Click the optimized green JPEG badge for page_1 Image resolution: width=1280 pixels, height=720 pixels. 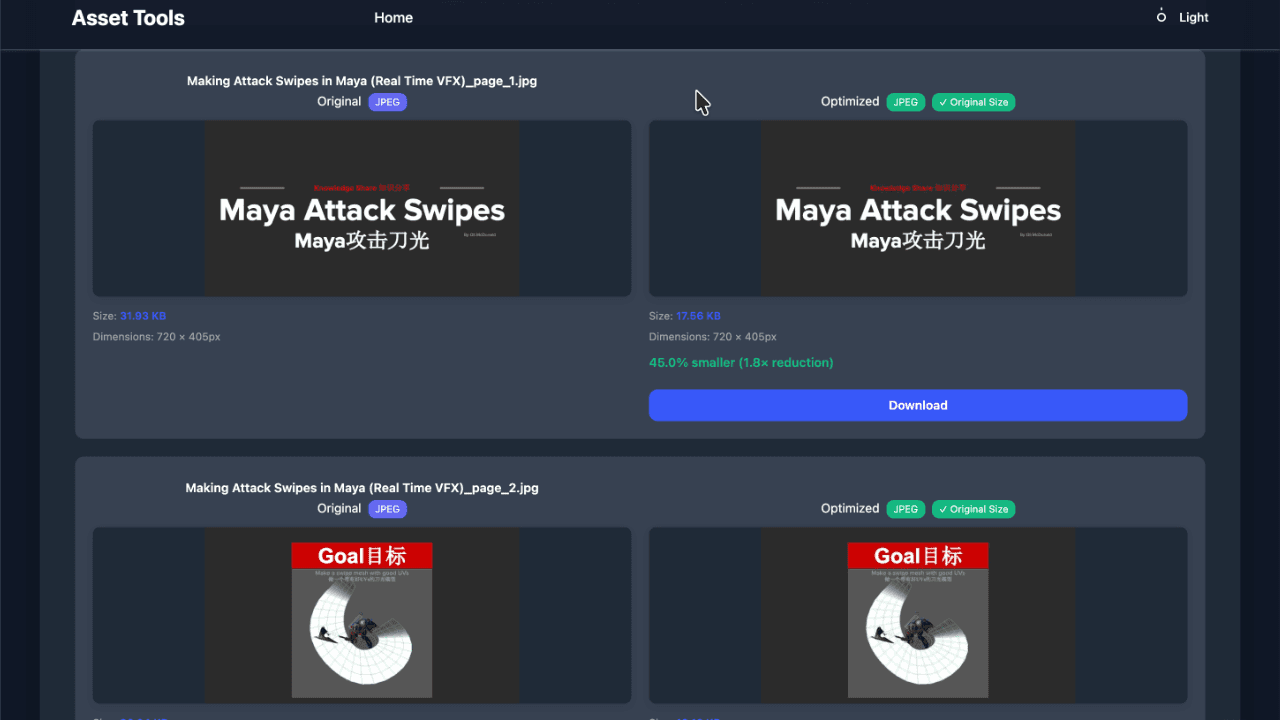(905, 102)
